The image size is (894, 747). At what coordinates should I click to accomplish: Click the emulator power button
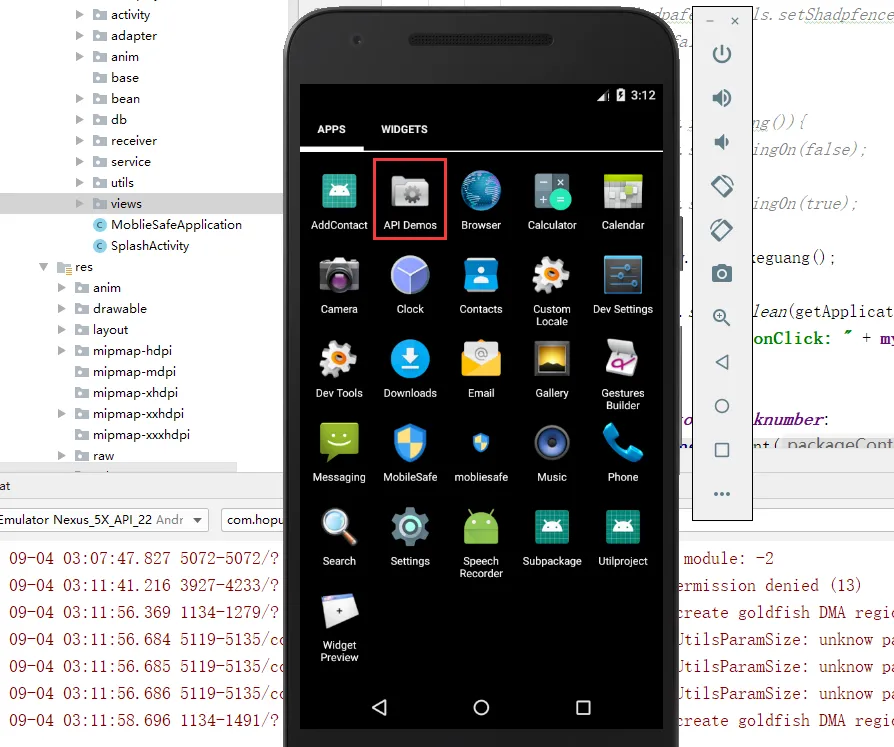tap(722, 54)
